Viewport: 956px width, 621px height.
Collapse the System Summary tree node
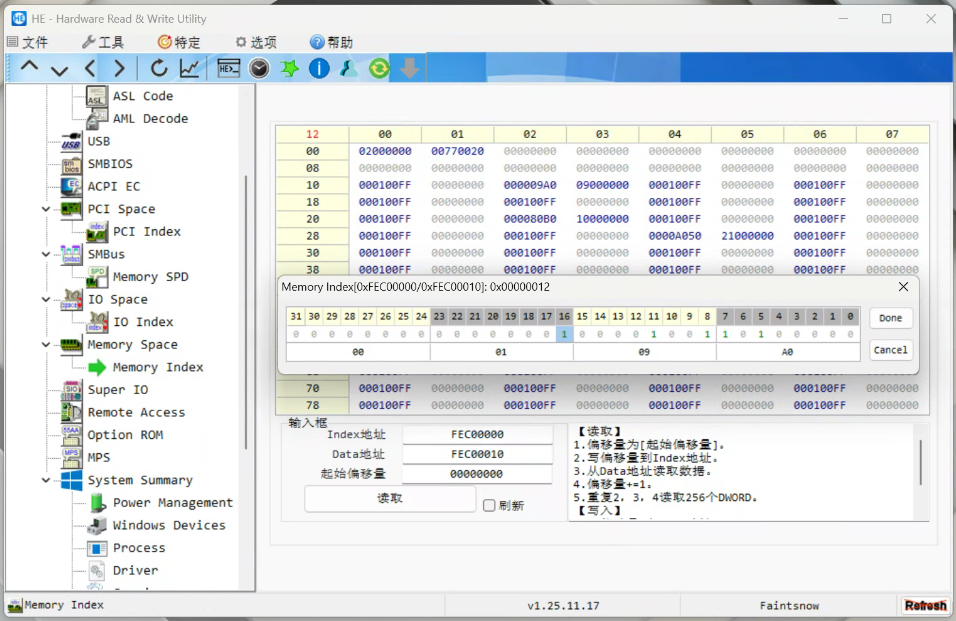point(46,480)
